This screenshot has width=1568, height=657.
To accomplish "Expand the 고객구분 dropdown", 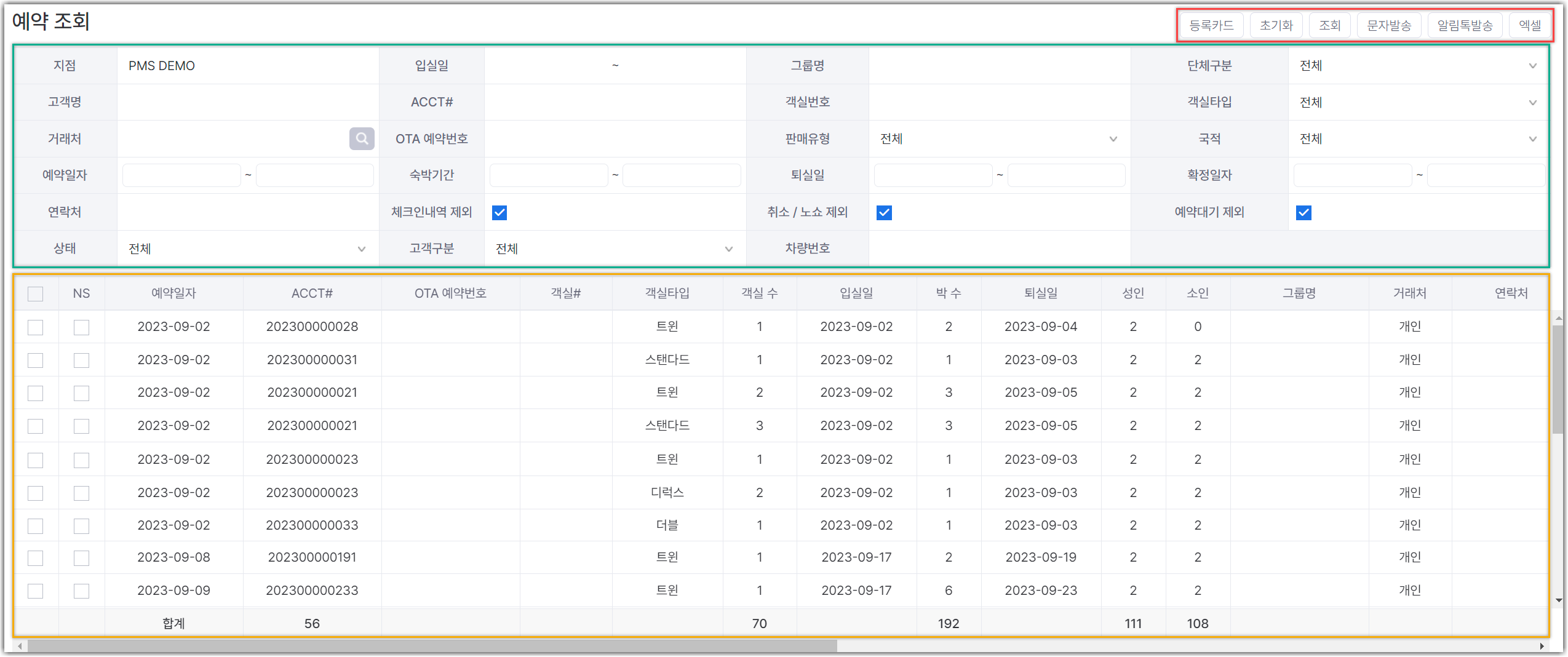I will (615, 249).
